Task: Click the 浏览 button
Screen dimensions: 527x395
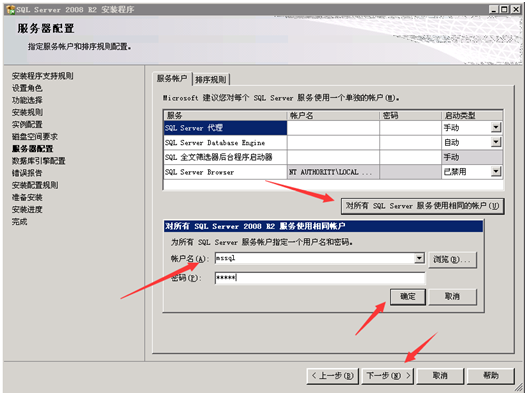Action: [452, 260]
